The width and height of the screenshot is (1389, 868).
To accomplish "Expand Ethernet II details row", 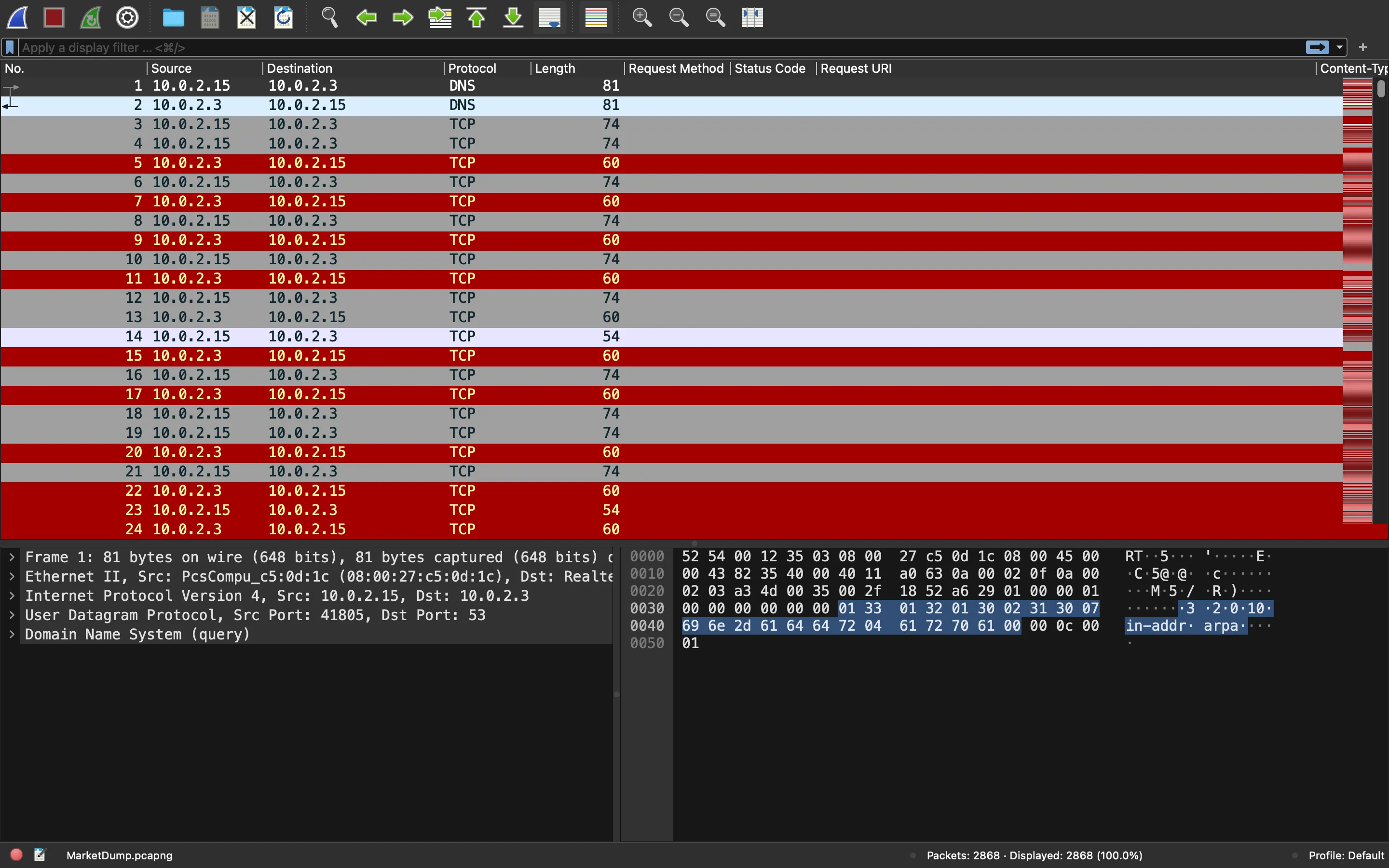I will coord(12,576).
